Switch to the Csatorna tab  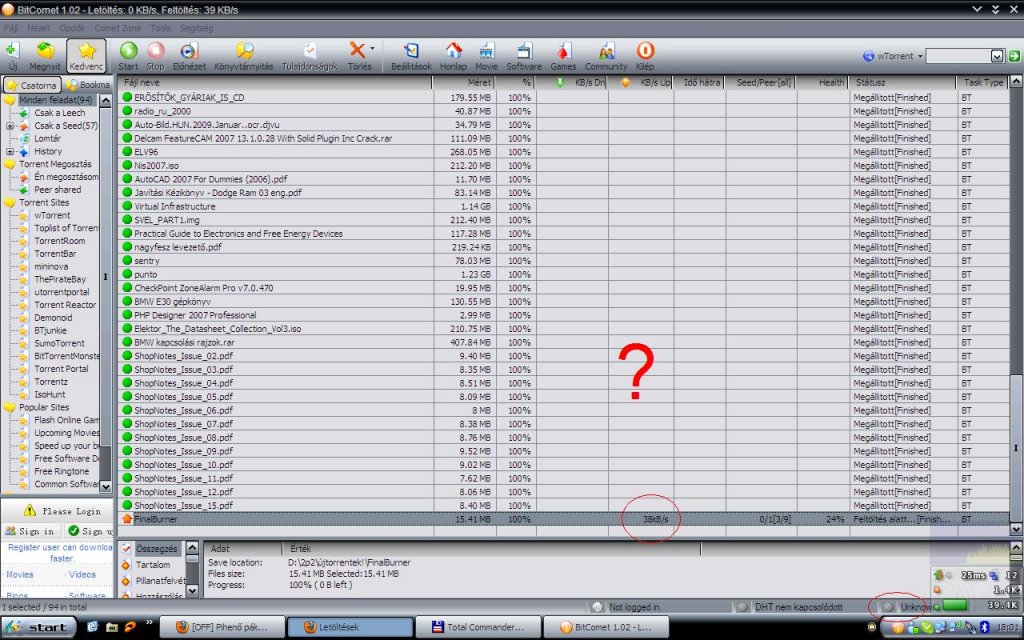[32, 85]
